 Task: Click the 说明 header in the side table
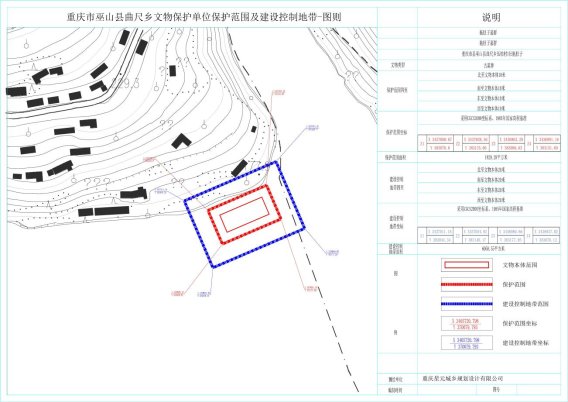click(491, 17)
